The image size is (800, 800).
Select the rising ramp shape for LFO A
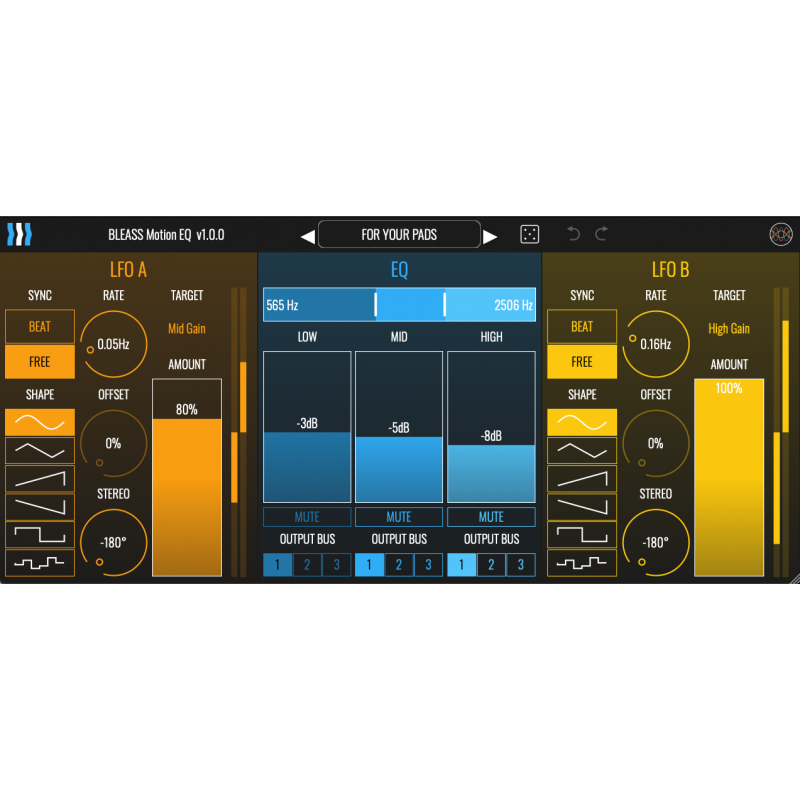[39, 480]
